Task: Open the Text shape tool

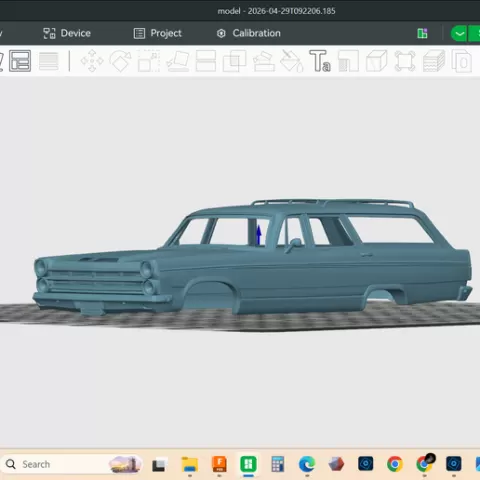Action: (x=320, y=61)
